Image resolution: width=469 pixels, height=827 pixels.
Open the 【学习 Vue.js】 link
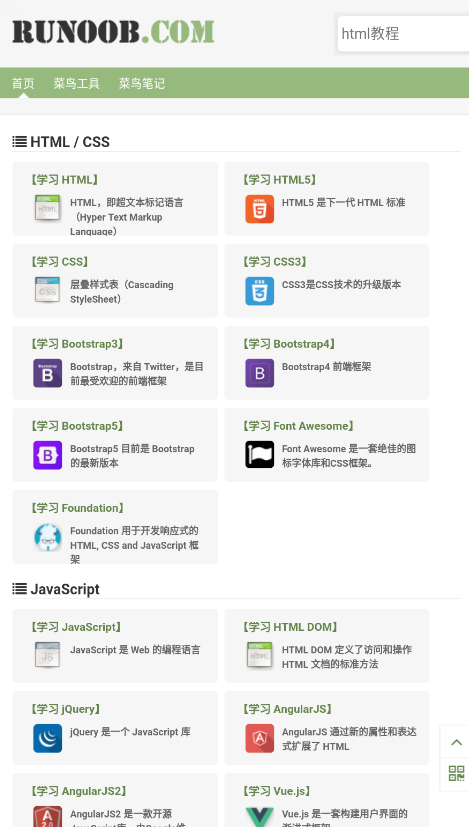coord(277,791)
